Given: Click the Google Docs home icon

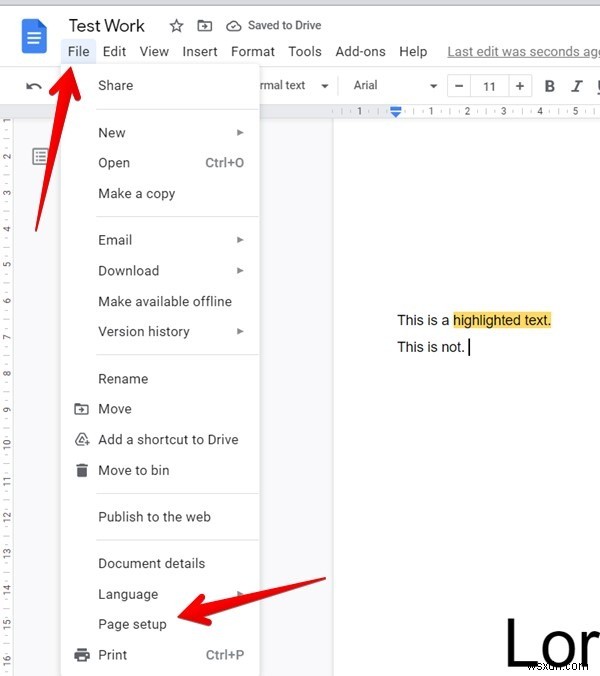Looking at the screenshot, I should click(34, 36).
